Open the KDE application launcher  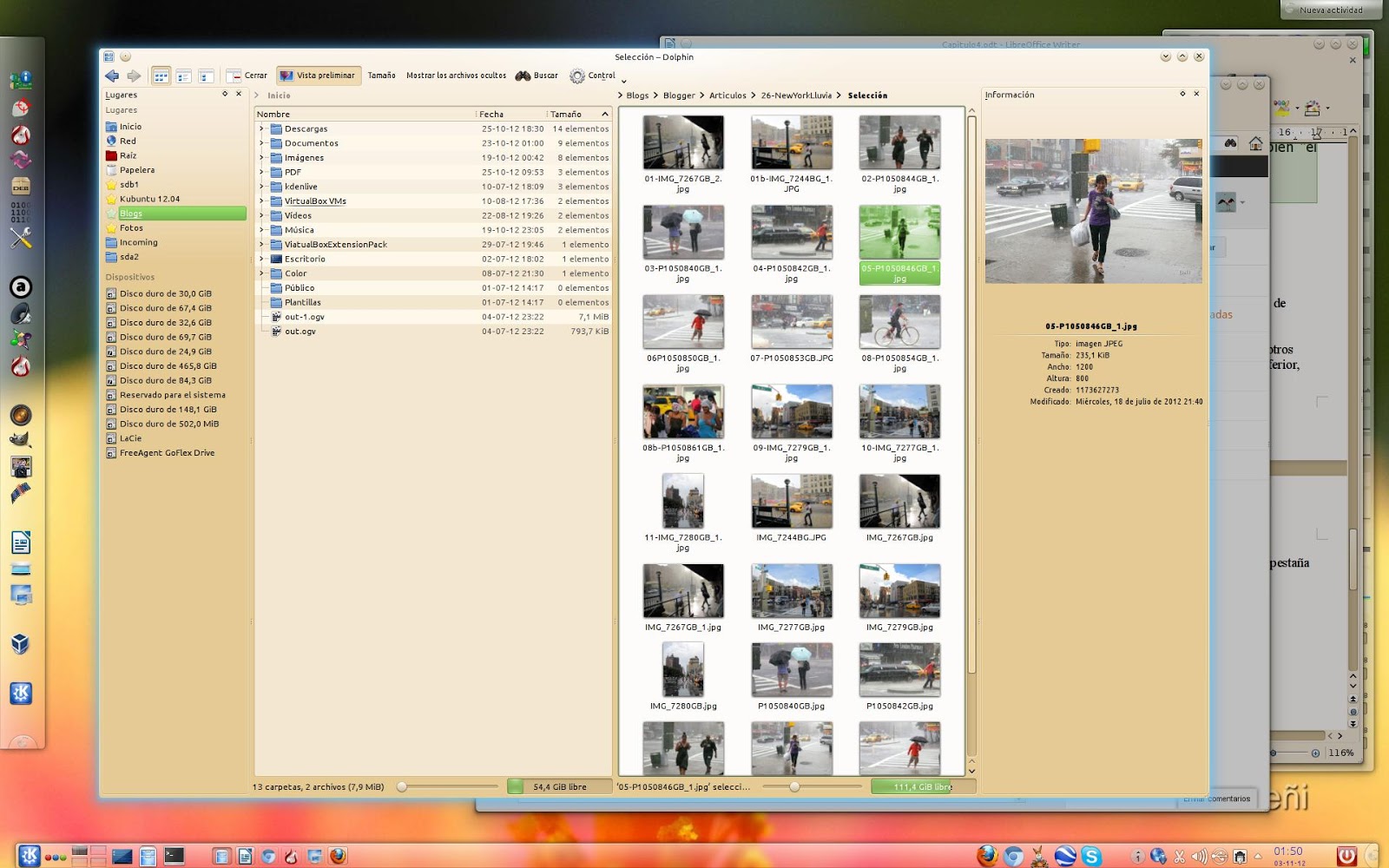coord(29,856)
